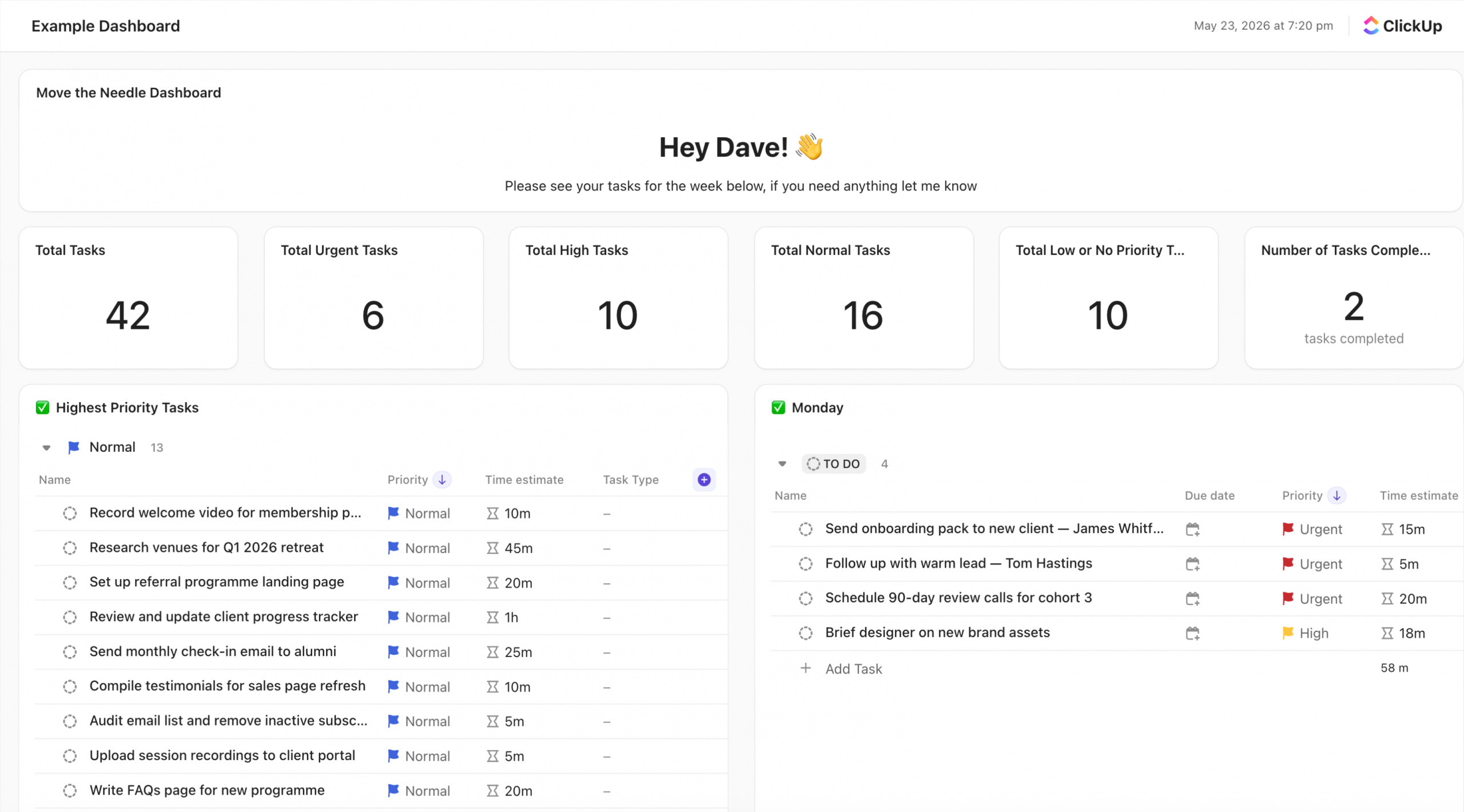This screenshot has height=812, width=1464.
Task: Click Normal flag on Set up referral programme row
Action: coord(393,583)
